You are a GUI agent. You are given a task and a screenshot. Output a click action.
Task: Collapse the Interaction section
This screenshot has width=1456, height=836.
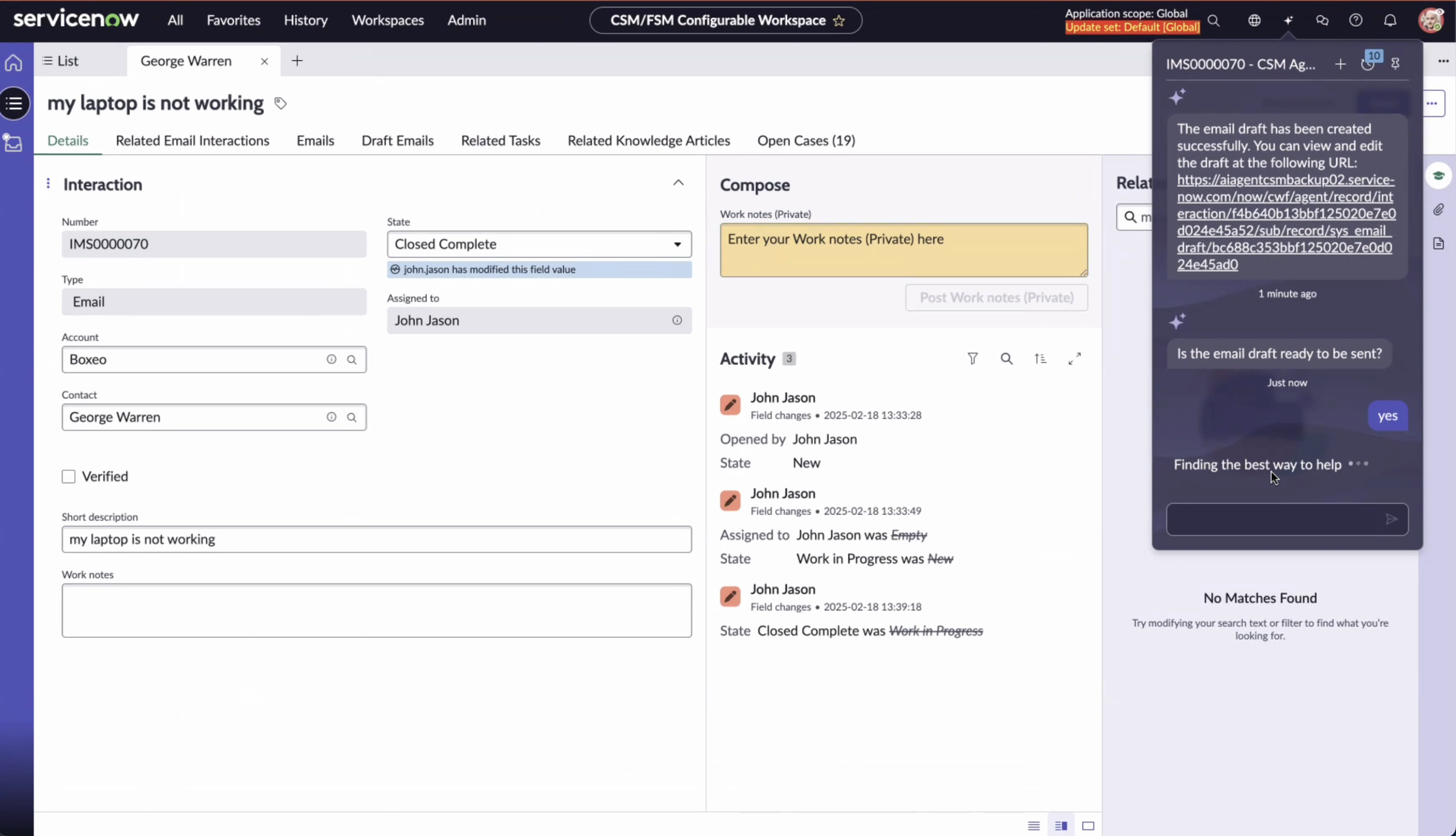[x=678, y=183]
